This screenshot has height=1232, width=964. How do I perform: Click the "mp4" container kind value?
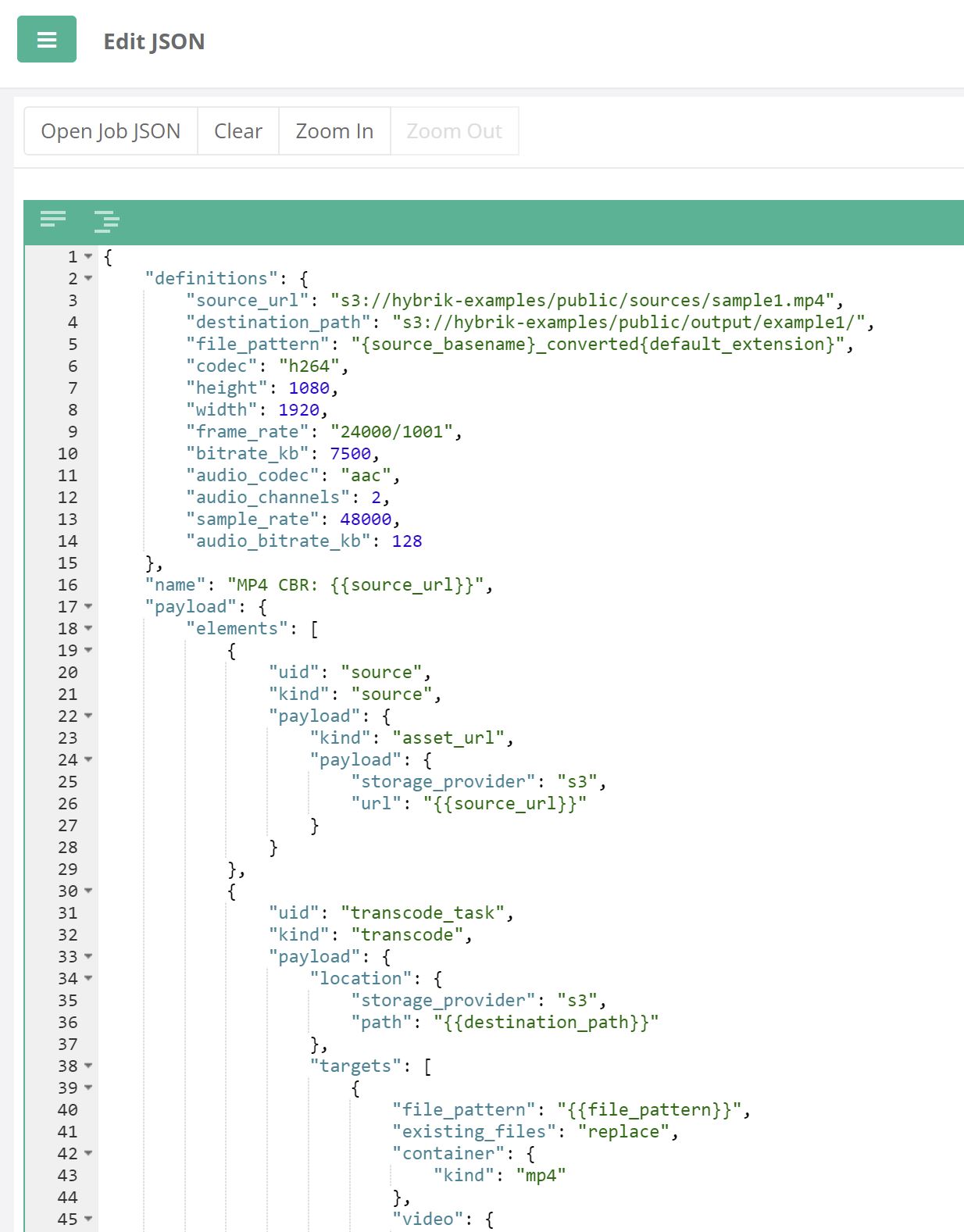[541, 1176]
